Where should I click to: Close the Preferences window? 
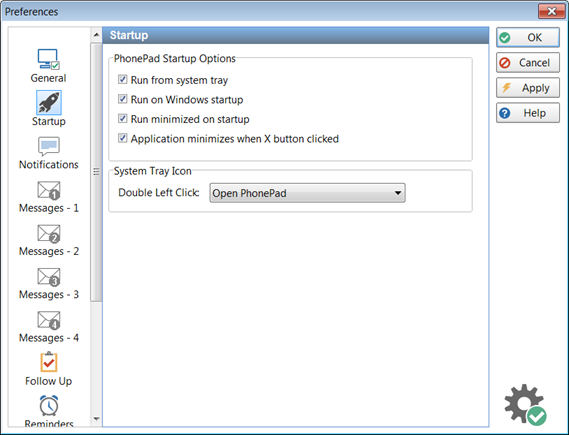point(552,11)
